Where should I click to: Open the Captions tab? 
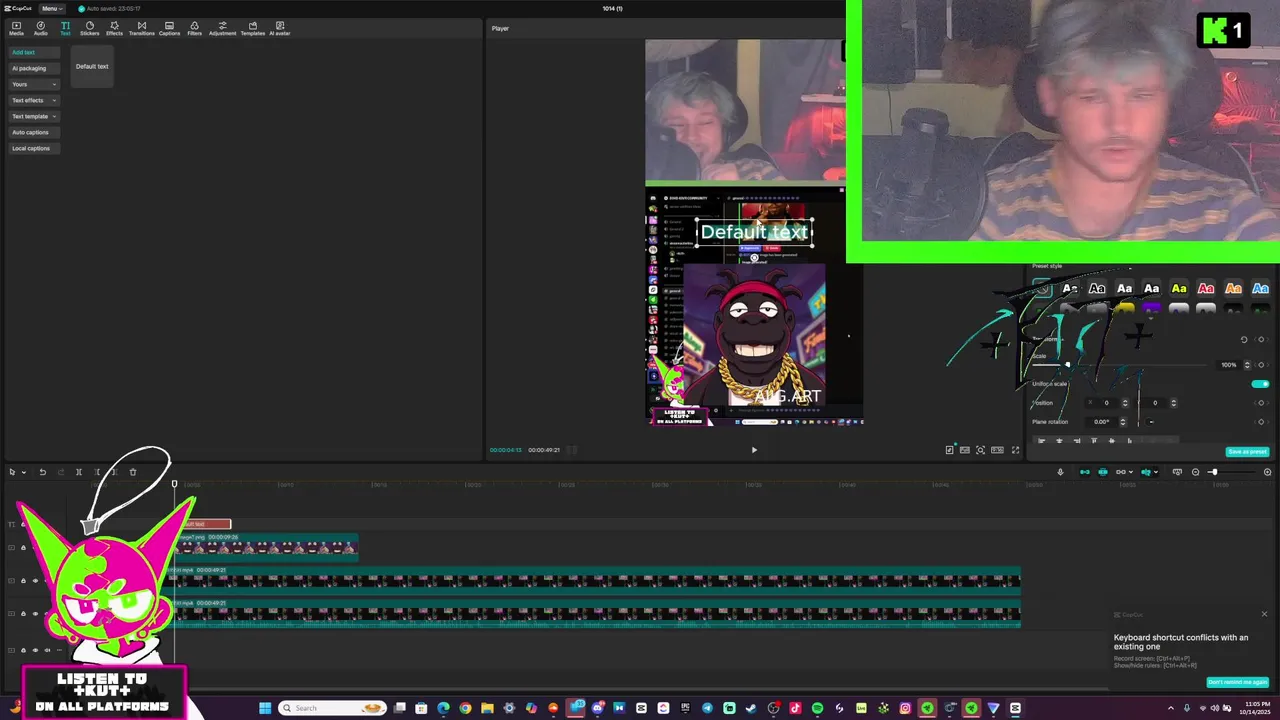point(169,28)
